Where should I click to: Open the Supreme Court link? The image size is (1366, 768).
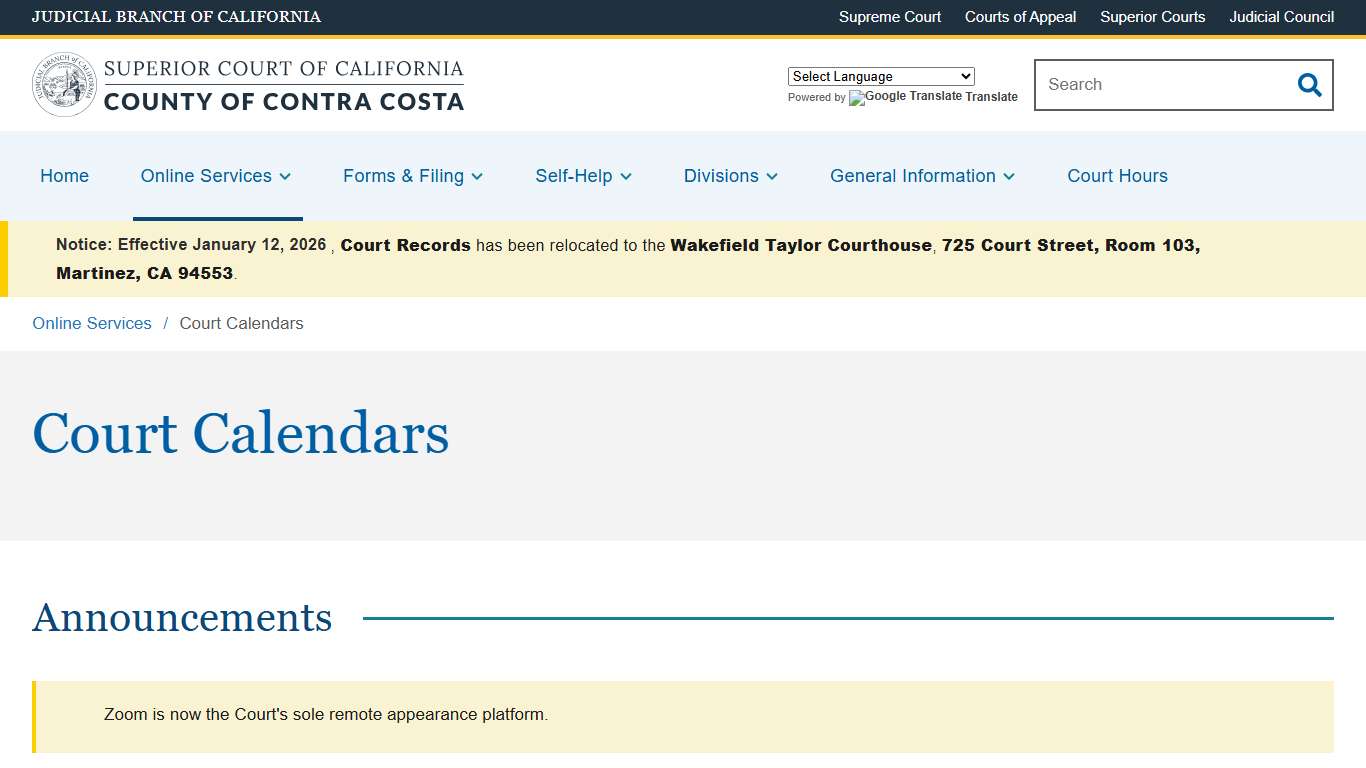(889, 17)
